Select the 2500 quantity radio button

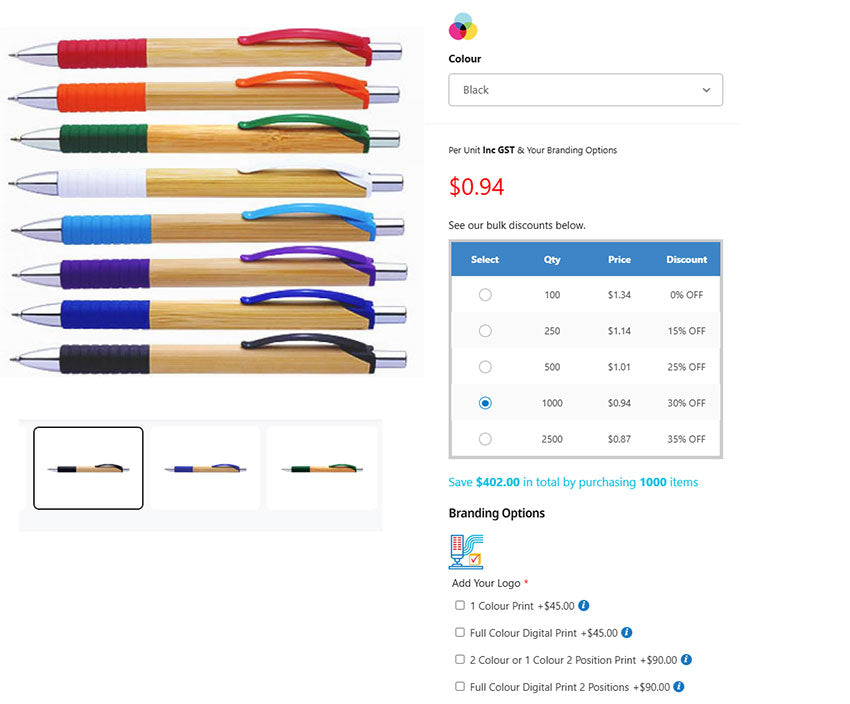point(485,439)
